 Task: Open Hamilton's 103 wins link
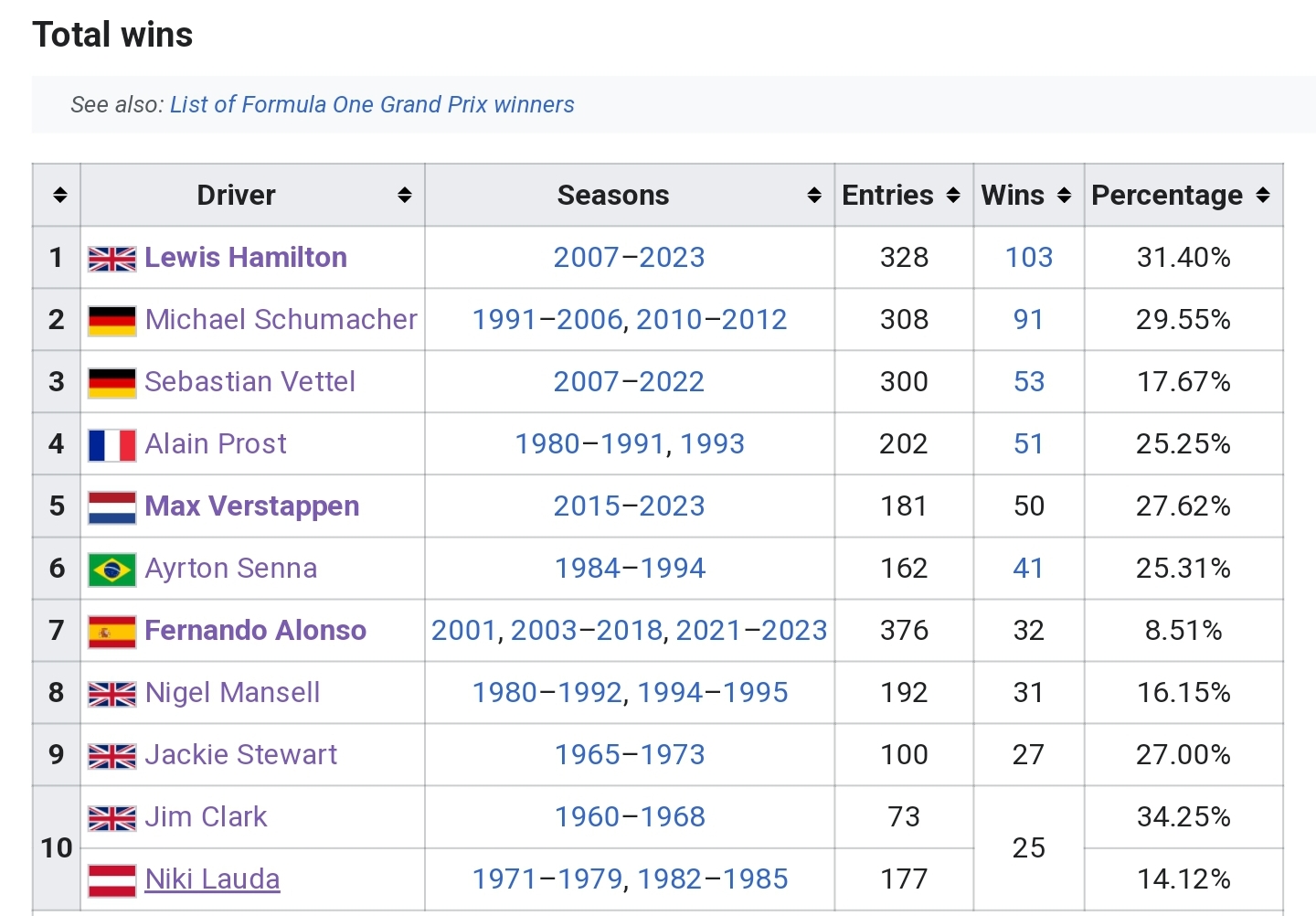point(1029,257)
